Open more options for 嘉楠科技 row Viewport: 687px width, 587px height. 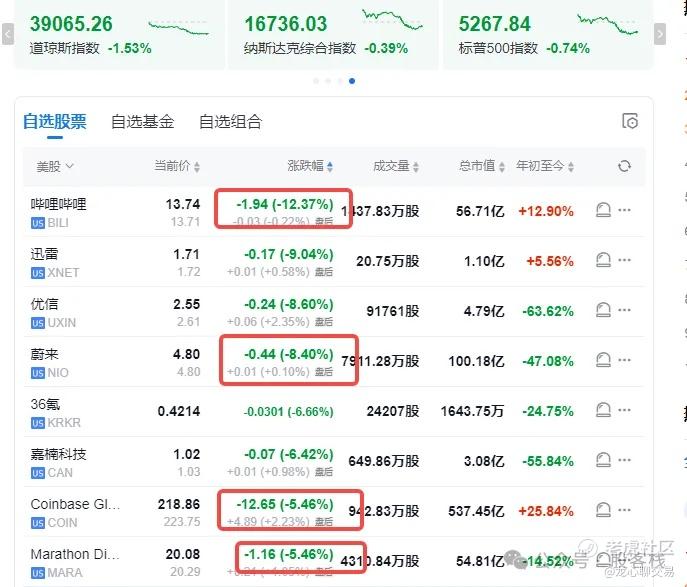pyautogui.click(x=624, y=460)
